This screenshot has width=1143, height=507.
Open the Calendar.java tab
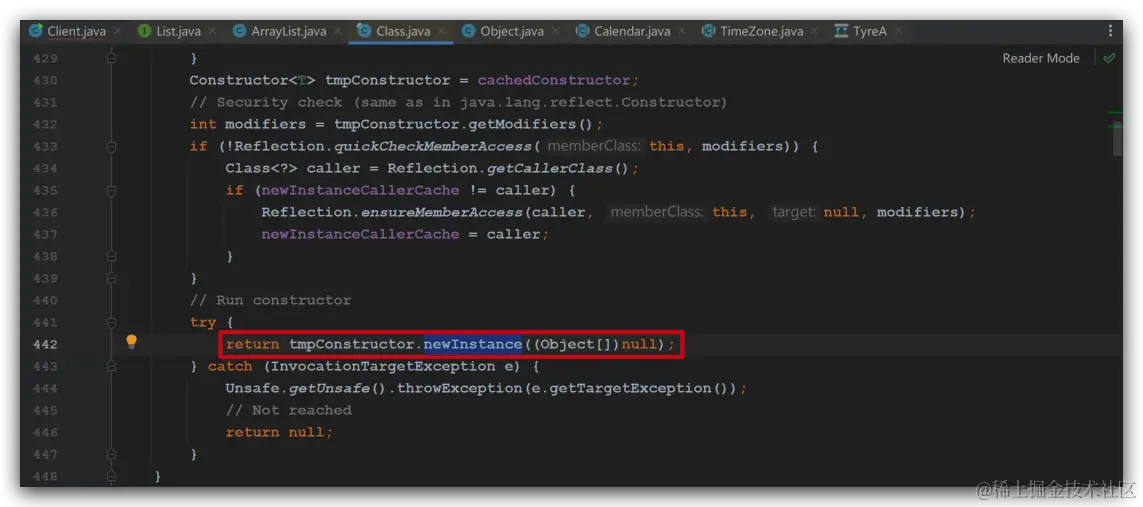pos(632,31)
